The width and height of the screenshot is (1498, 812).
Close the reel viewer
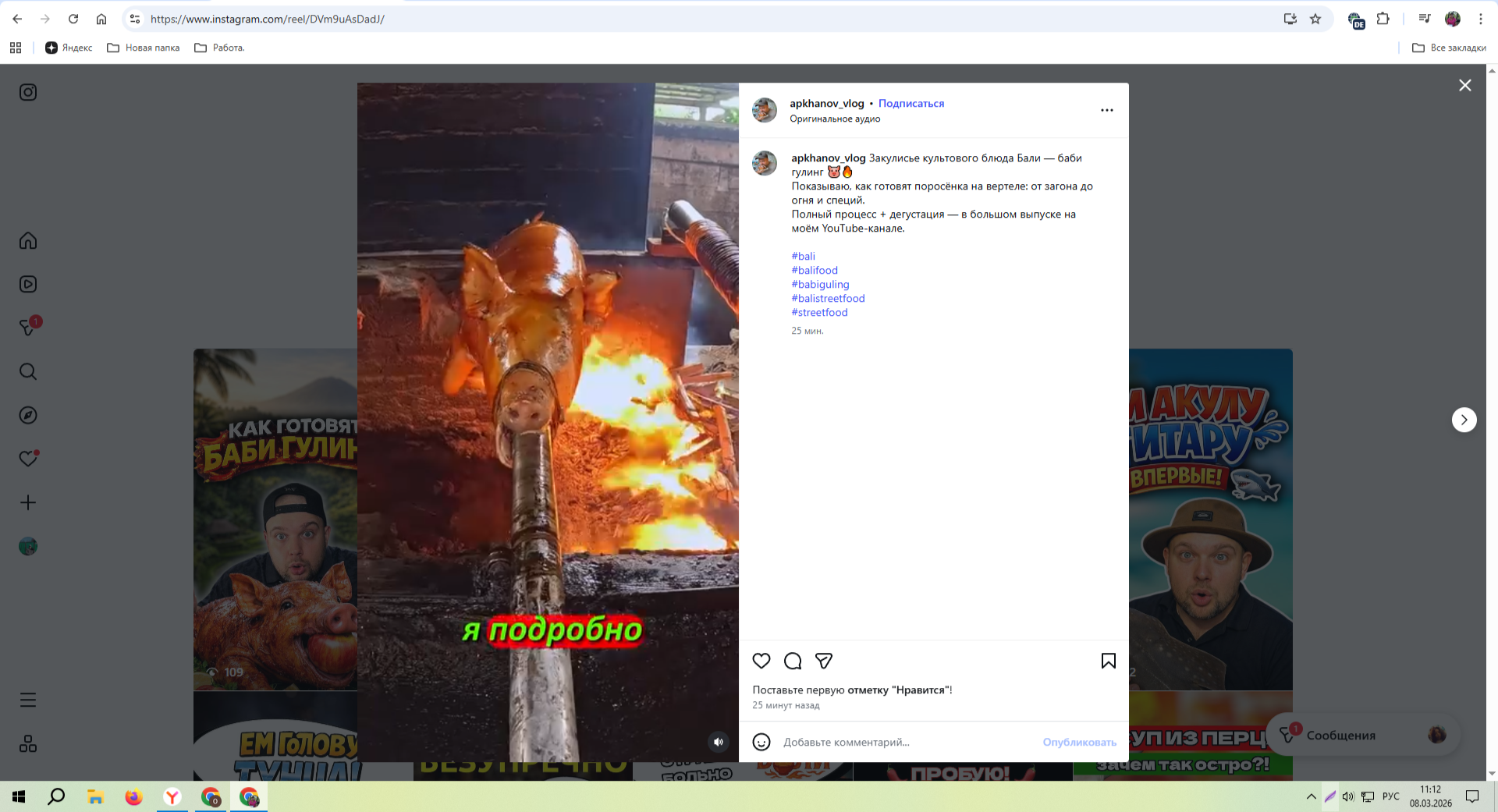[x=1465, y=85]
